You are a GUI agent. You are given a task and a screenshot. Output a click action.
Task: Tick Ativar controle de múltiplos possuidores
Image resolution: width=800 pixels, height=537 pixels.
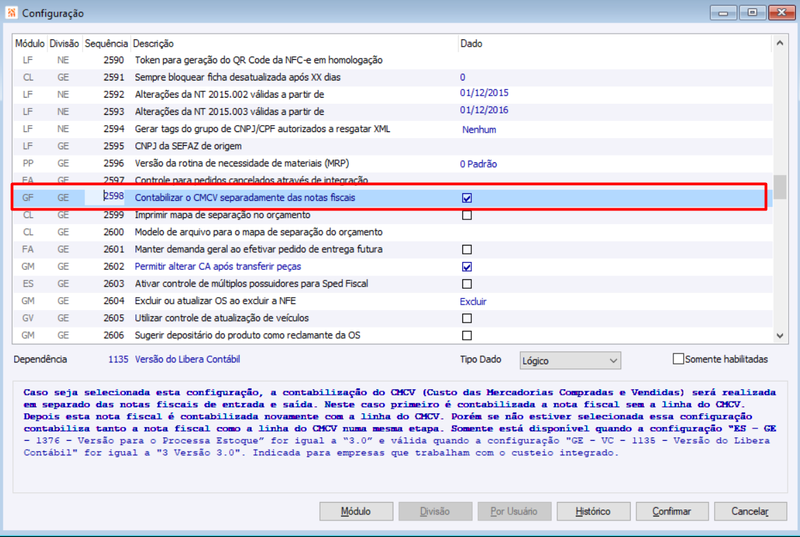(467, 284)
